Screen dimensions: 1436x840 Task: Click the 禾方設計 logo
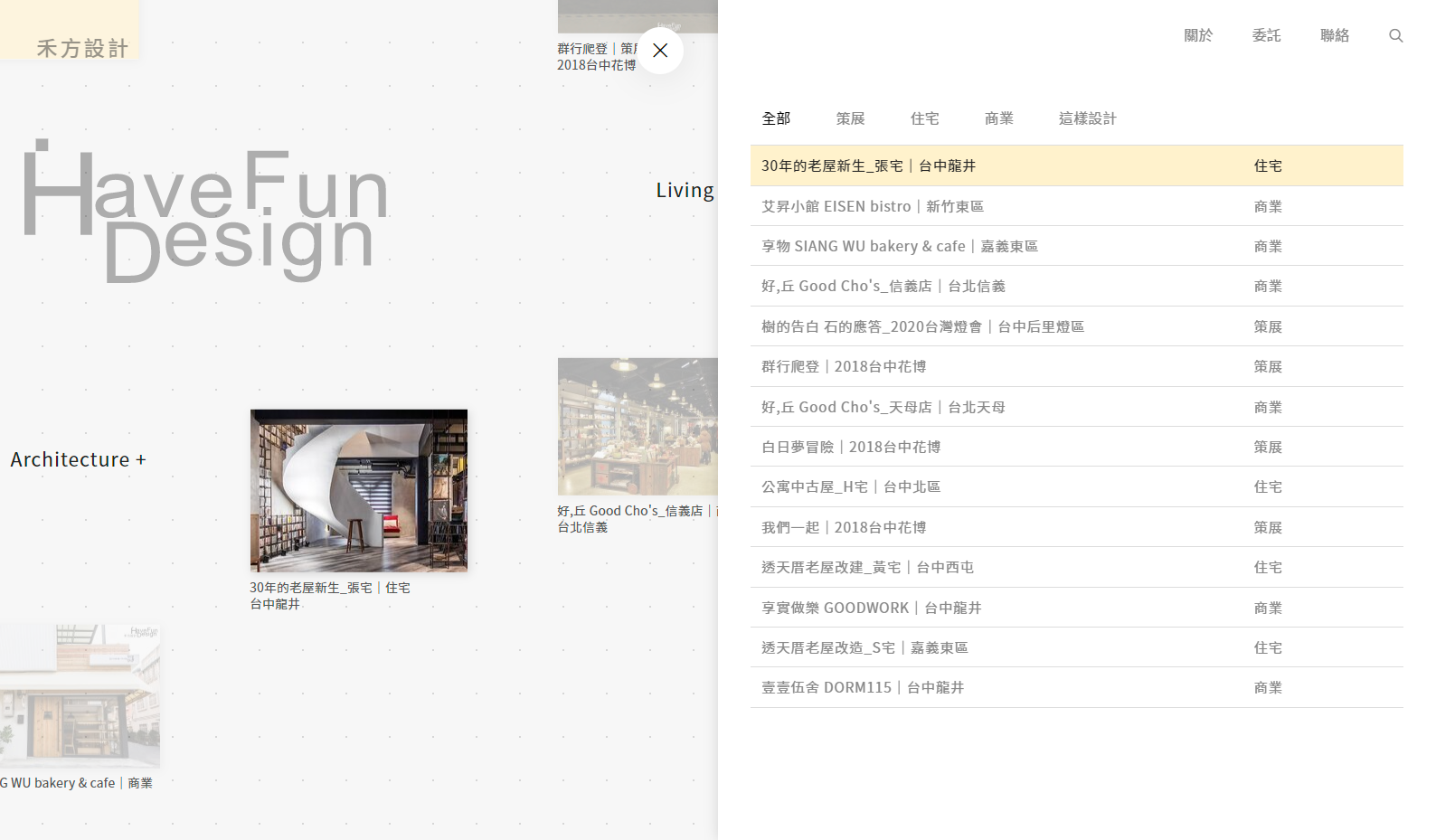coord(82,48)
